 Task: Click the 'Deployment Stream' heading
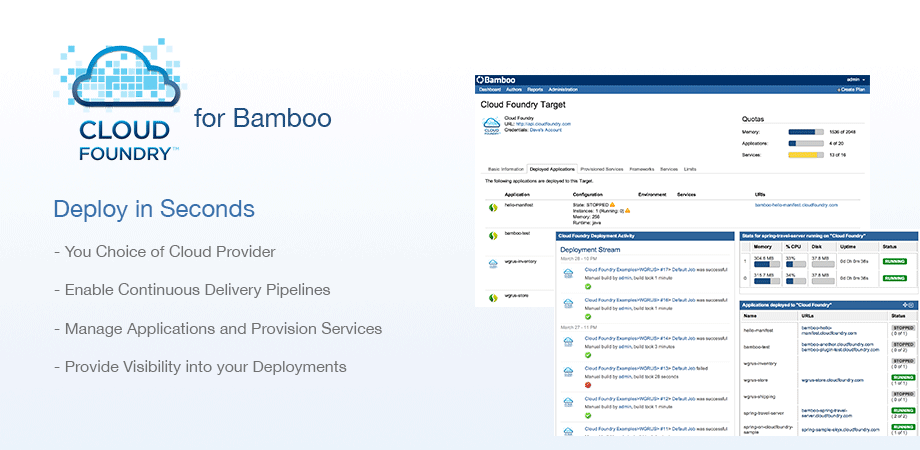[x=590, y=250]
